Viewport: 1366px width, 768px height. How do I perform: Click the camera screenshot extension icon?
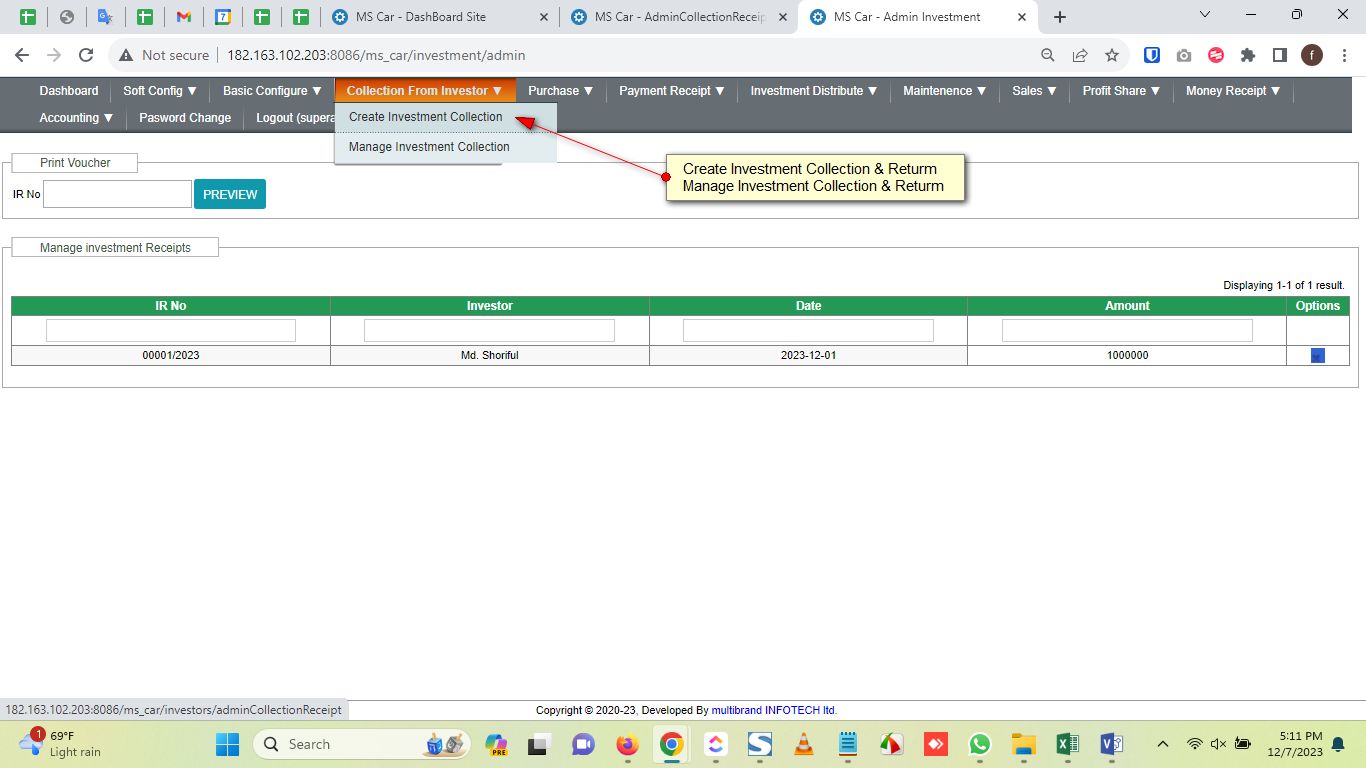(x=1184, y=55)
